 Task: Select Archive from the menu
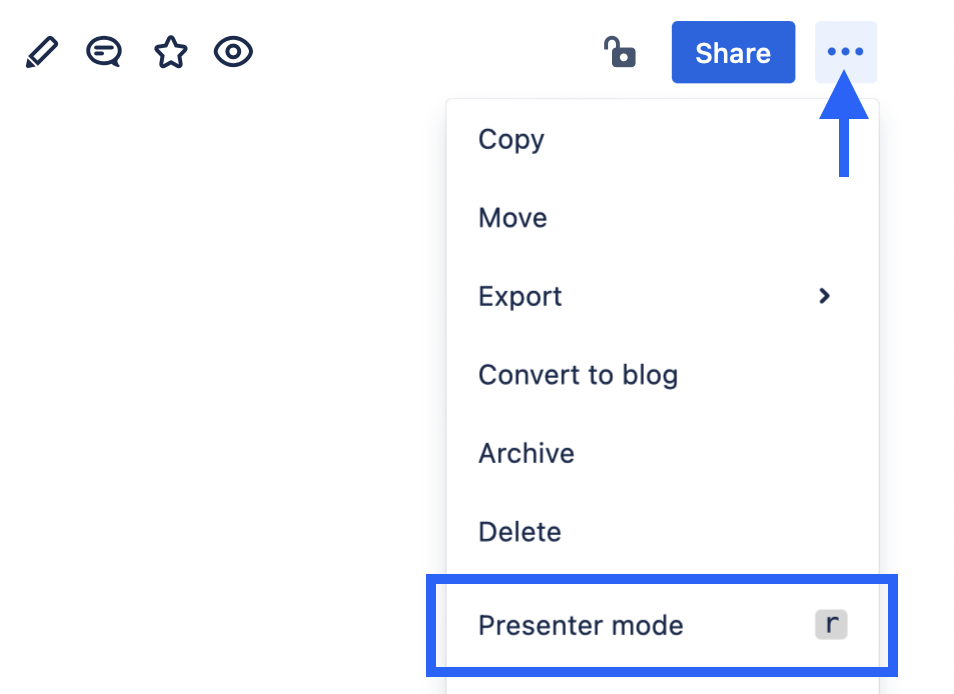[526, 453]
